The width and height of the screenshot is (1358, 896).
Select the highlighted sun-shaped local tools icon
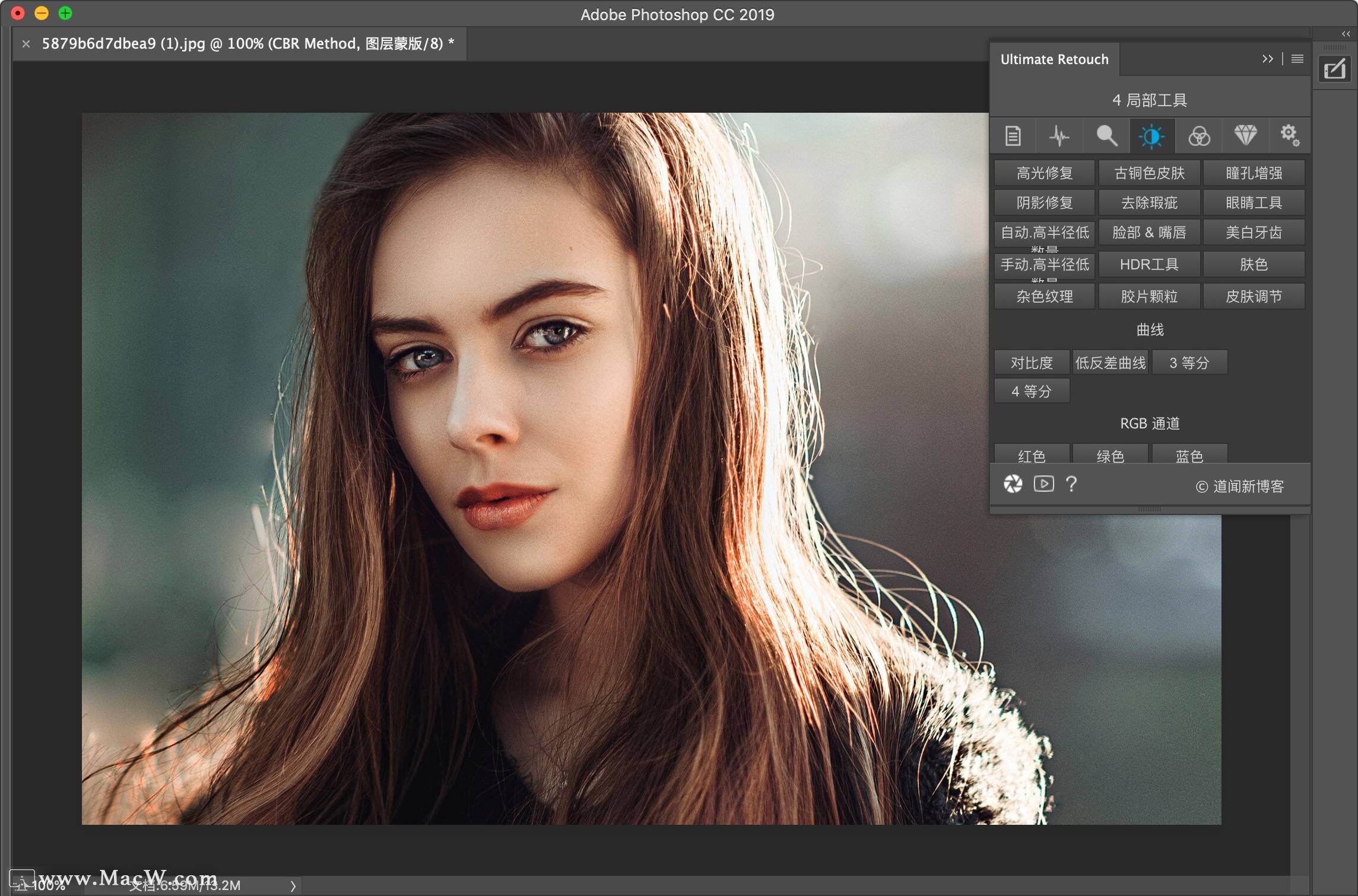[1151, 135]
